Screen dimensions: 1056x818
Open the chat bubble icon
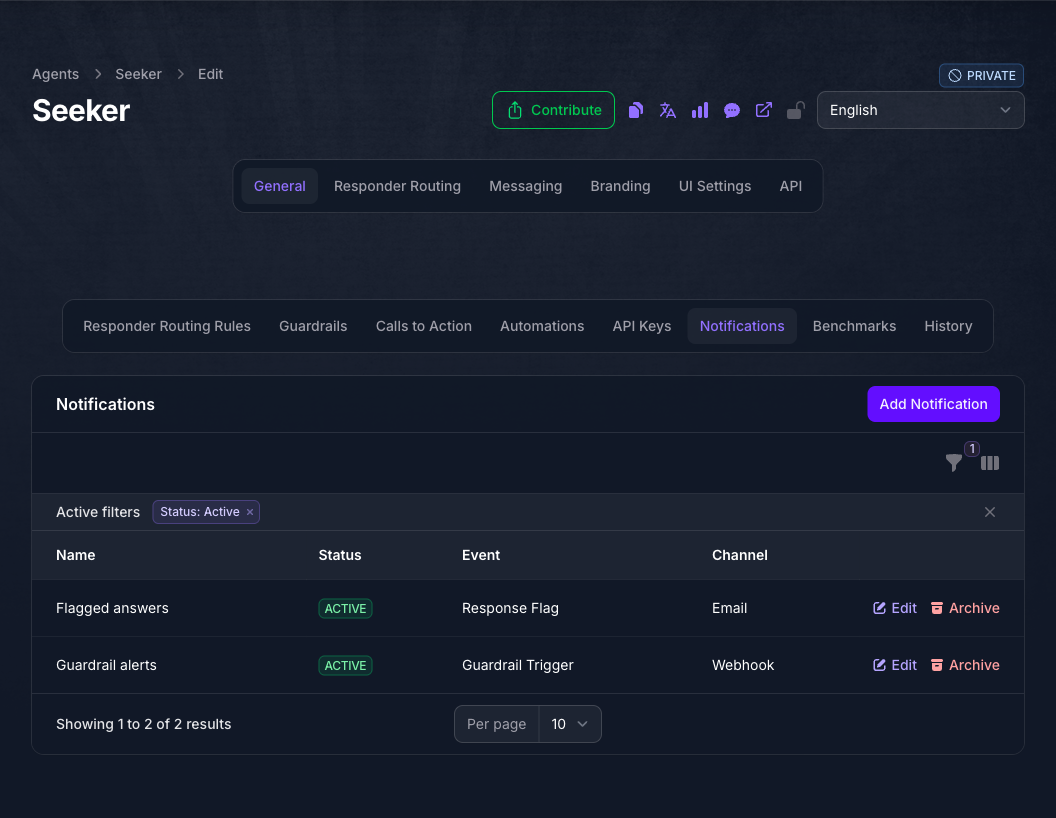(x=731, y=110)
